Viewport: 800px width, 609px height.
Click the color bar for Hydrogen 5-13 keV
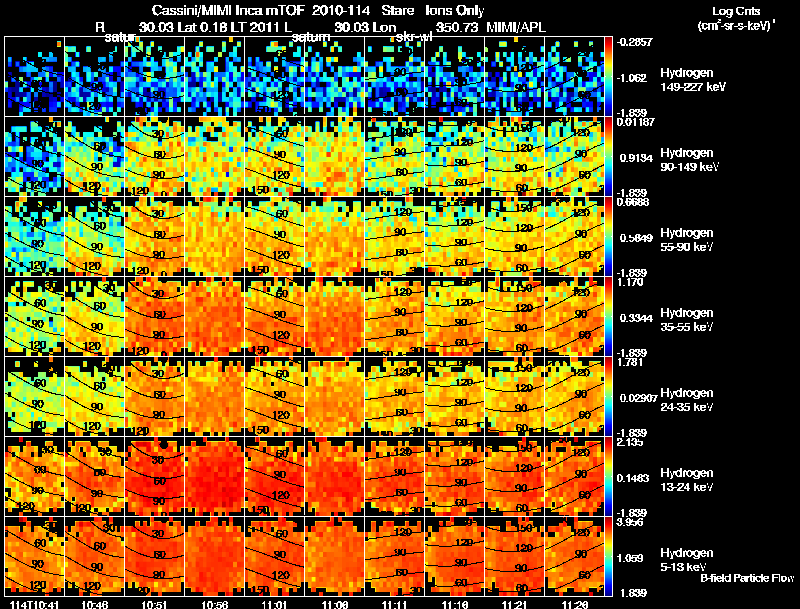pyautogui.click(x=608, y=556)
